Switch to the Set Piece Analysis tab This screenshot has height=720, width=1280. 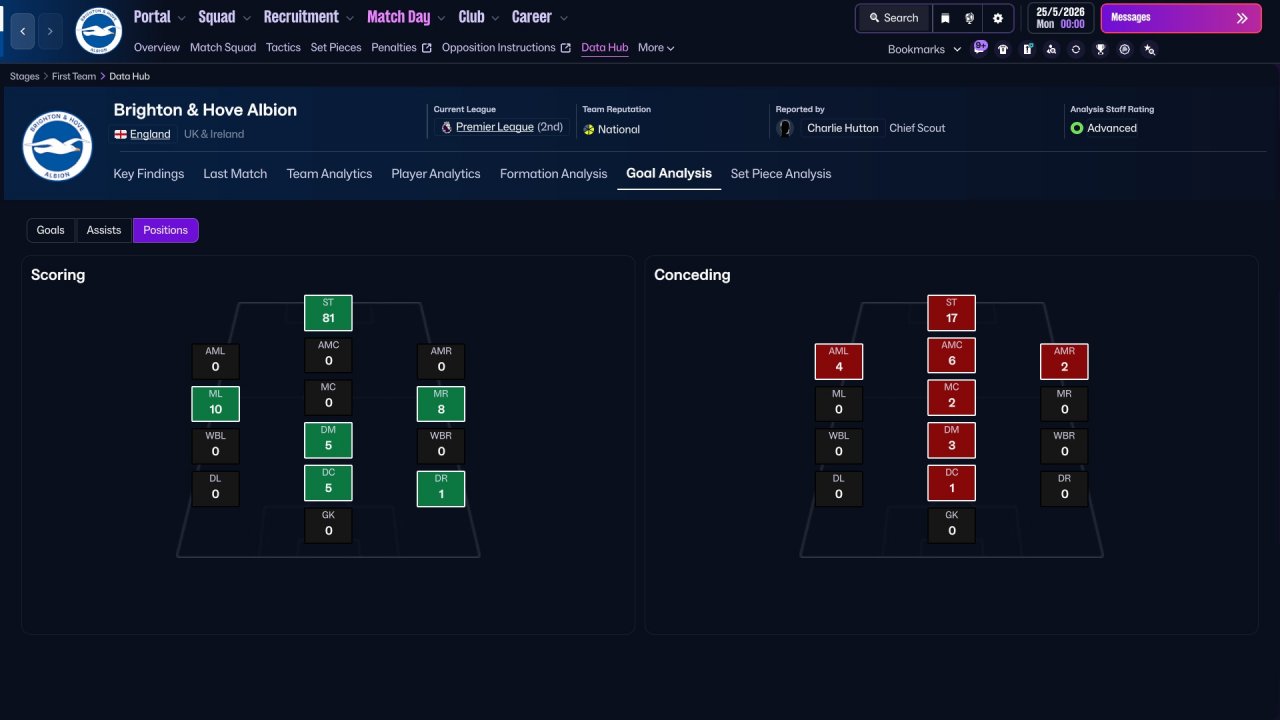pyautogui.click(x=781, y=174)
